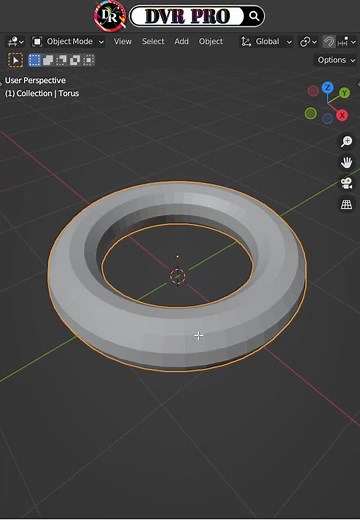Open the Add menu
The width and height of the screenshot is (360, 520).
[181, 42]
